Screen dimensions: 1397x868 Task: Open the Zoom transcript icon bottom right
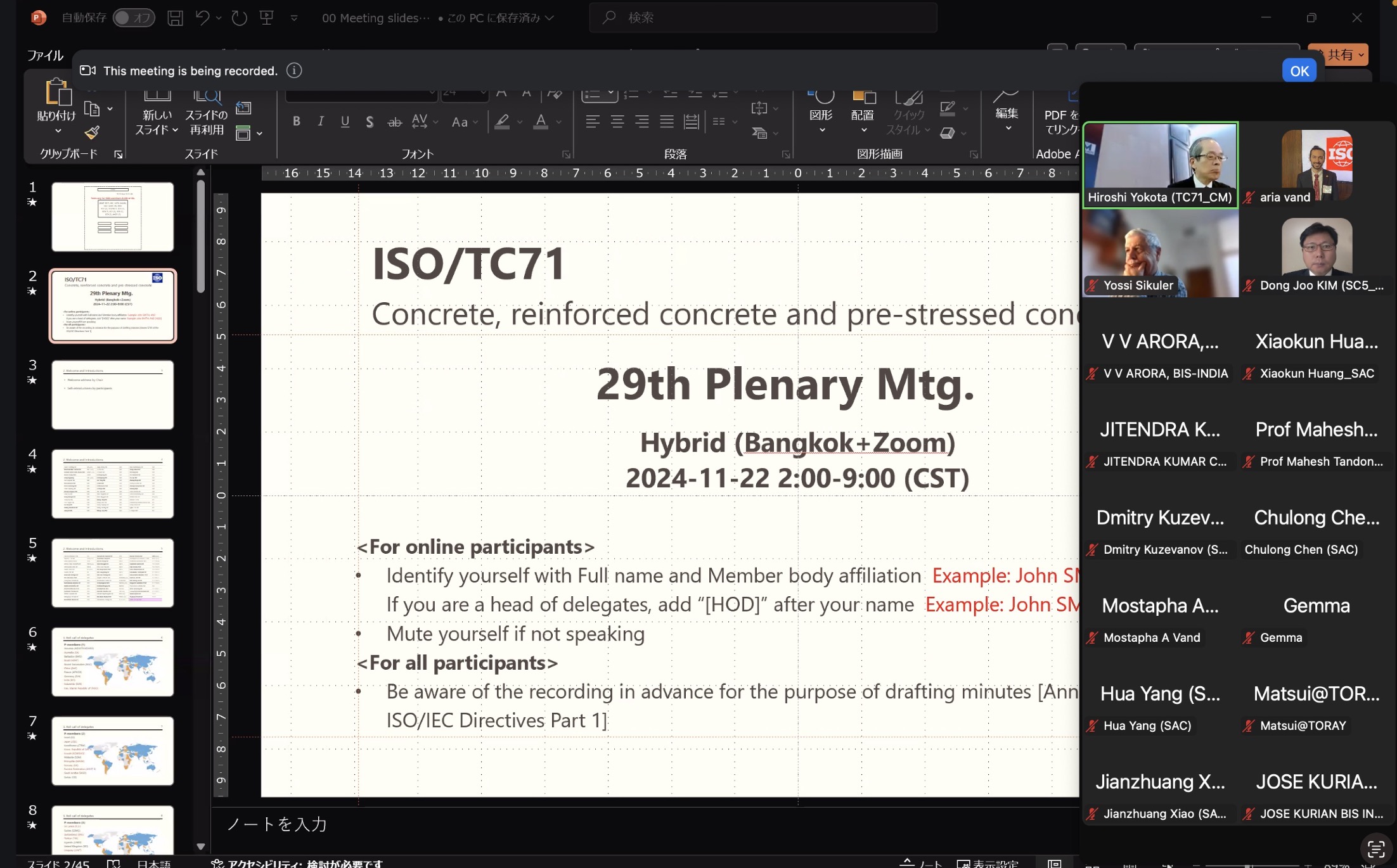point(1375,848)
